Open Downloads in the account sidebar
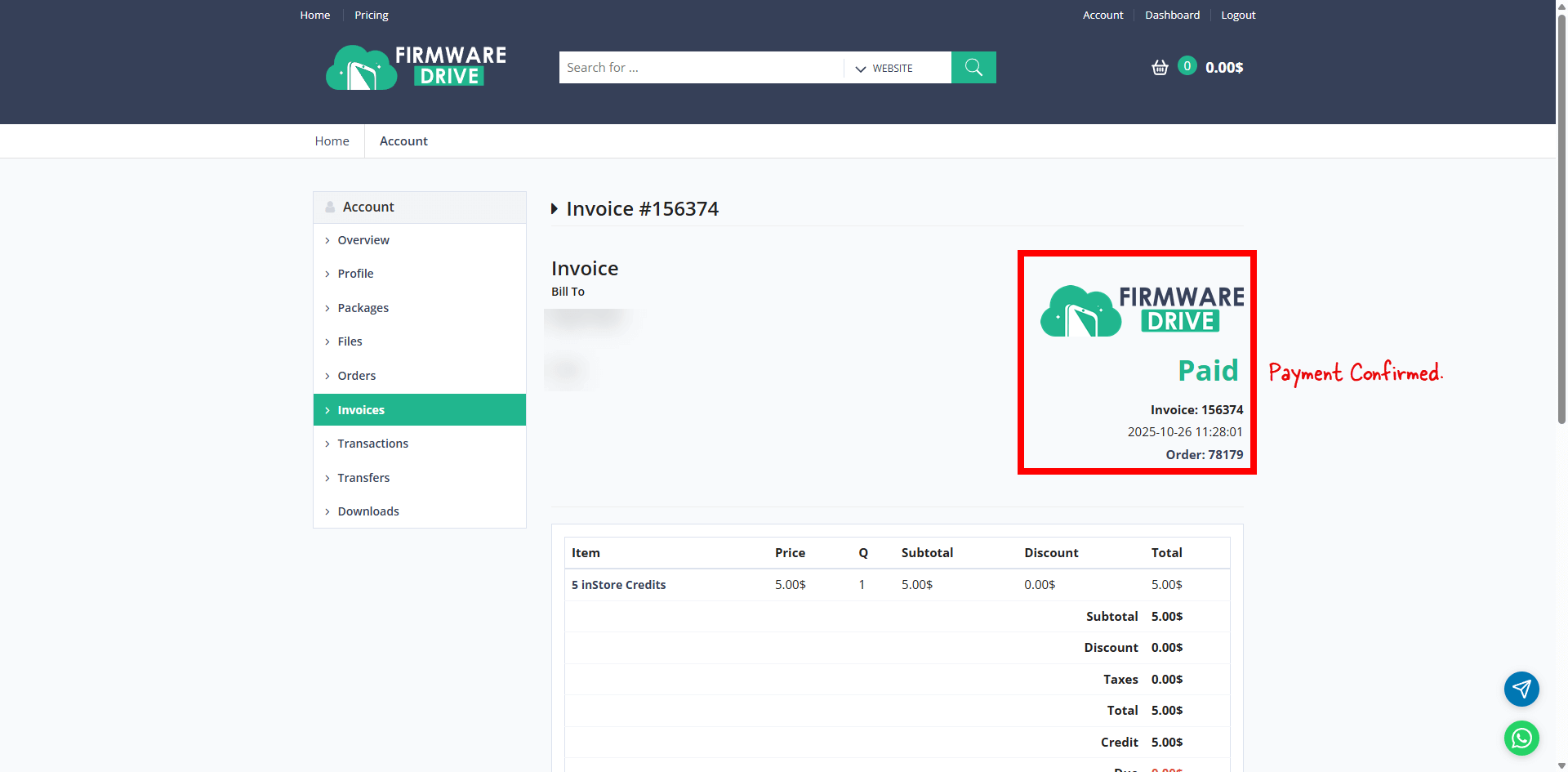Image resolution: width=1568 pixels, height=772 pixels. (x=368, y=511)
